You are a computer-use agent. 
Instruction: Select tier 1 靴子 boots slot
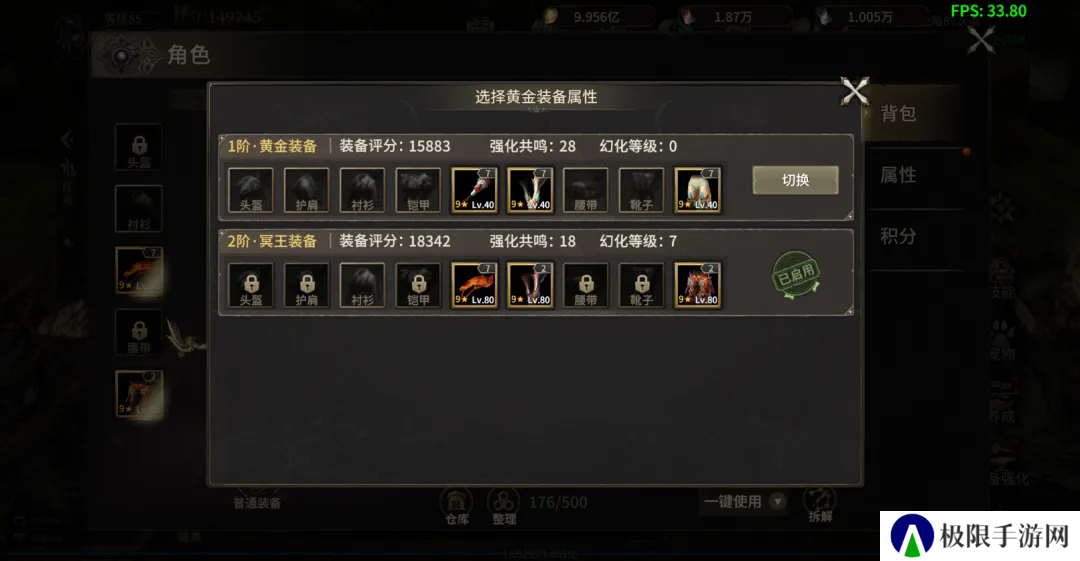tap(641, 190)
